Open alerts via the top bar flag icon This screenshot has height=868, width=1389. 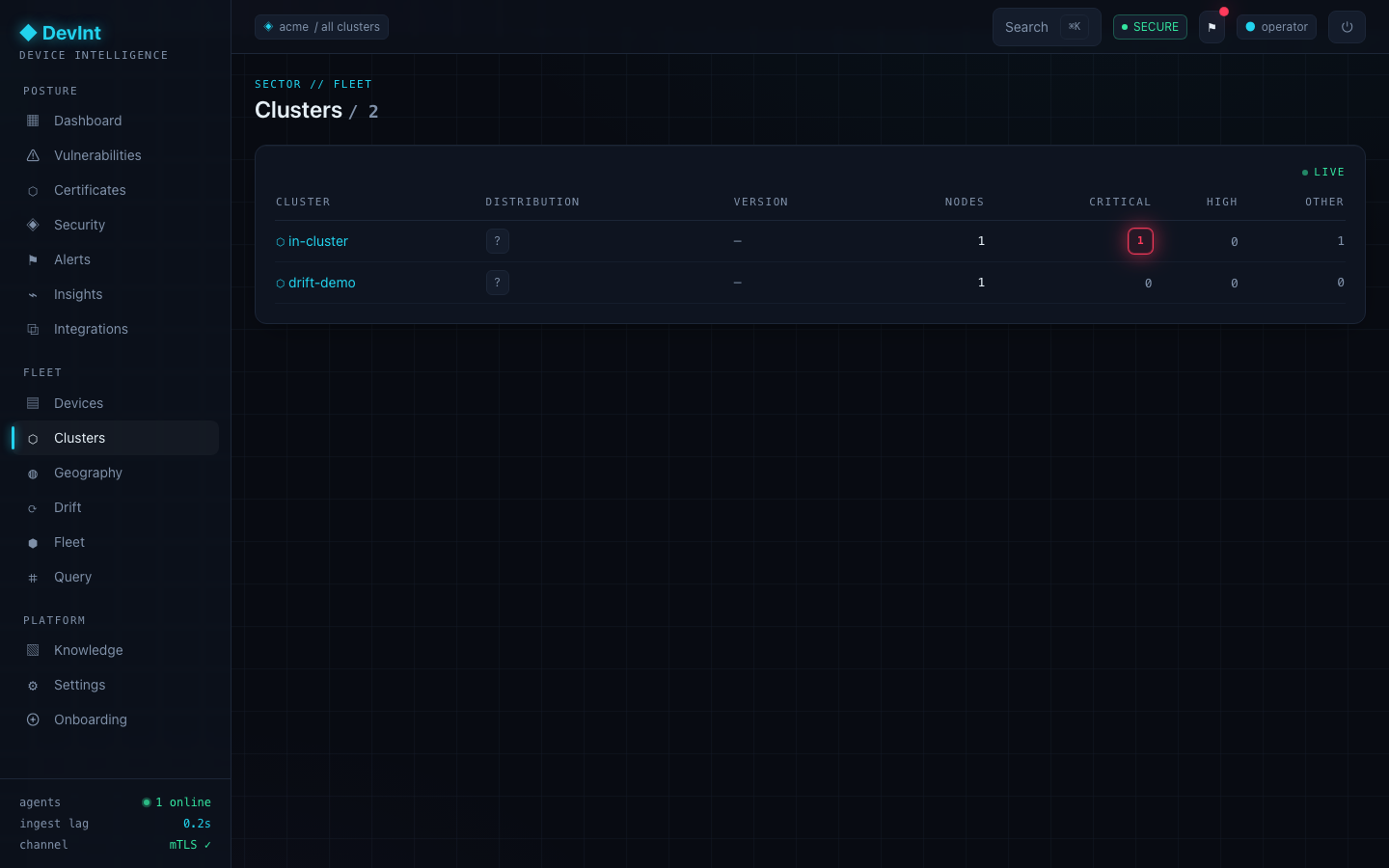1212,27
